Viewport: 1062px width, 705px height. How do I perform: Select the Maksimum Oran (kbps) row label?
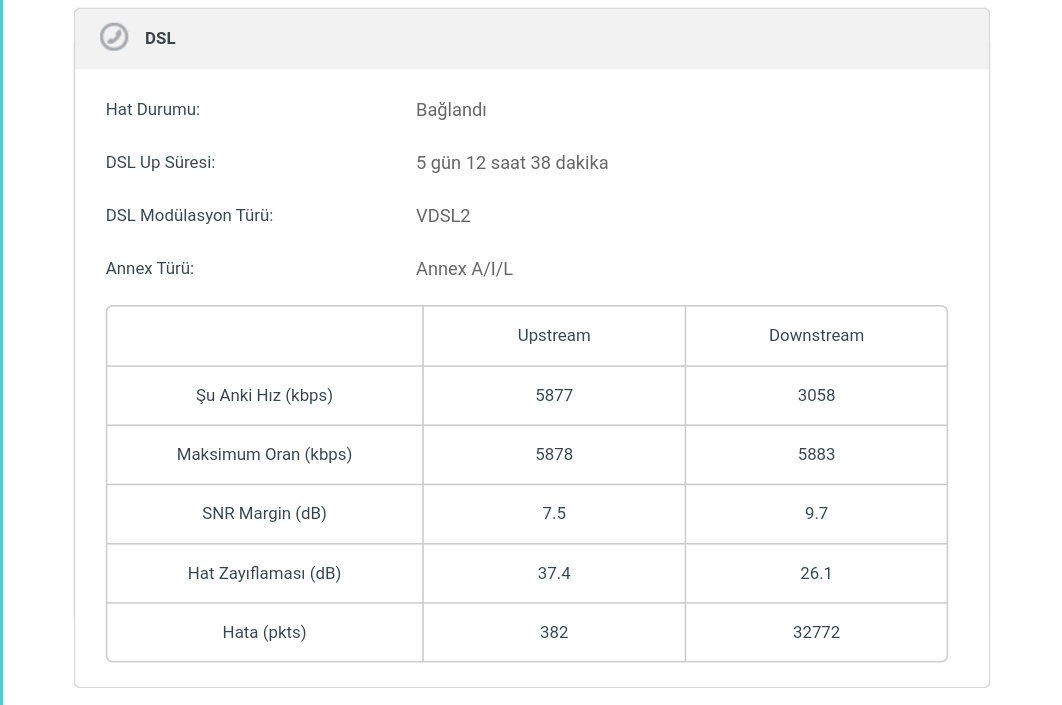(264, 454)
